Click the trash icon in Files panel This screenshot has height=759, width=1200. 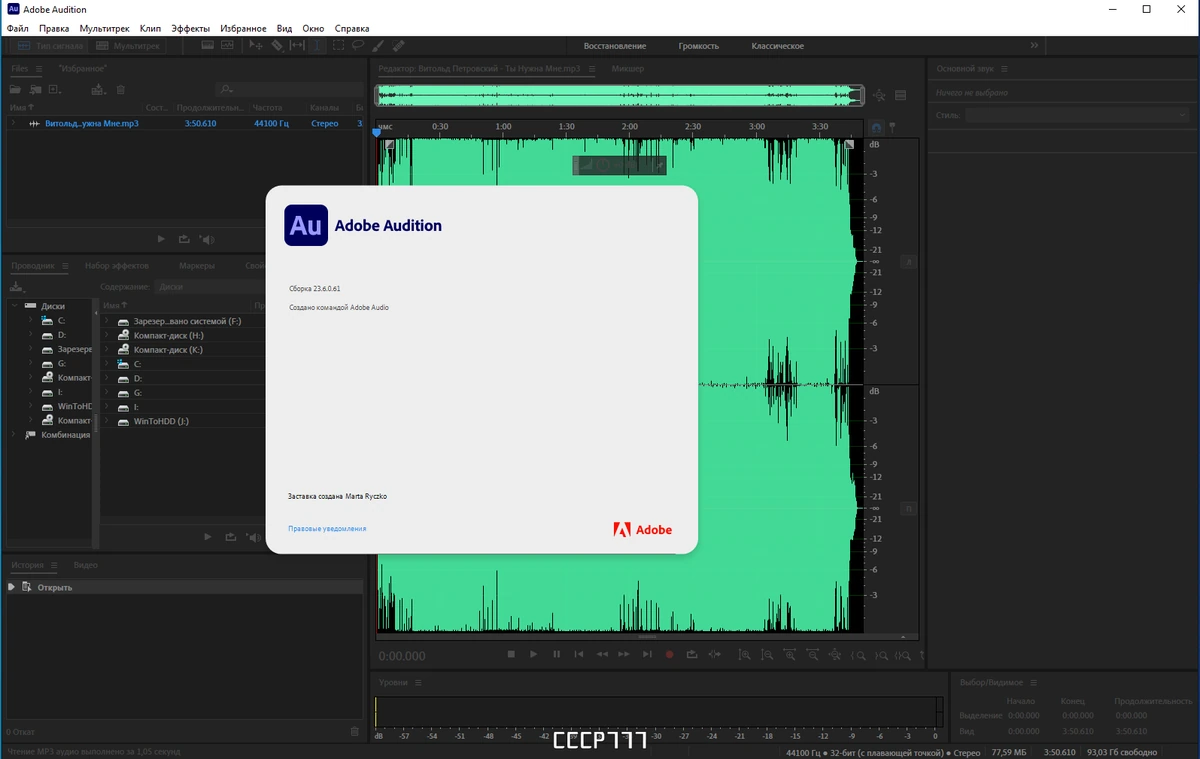tap(121, 90)
